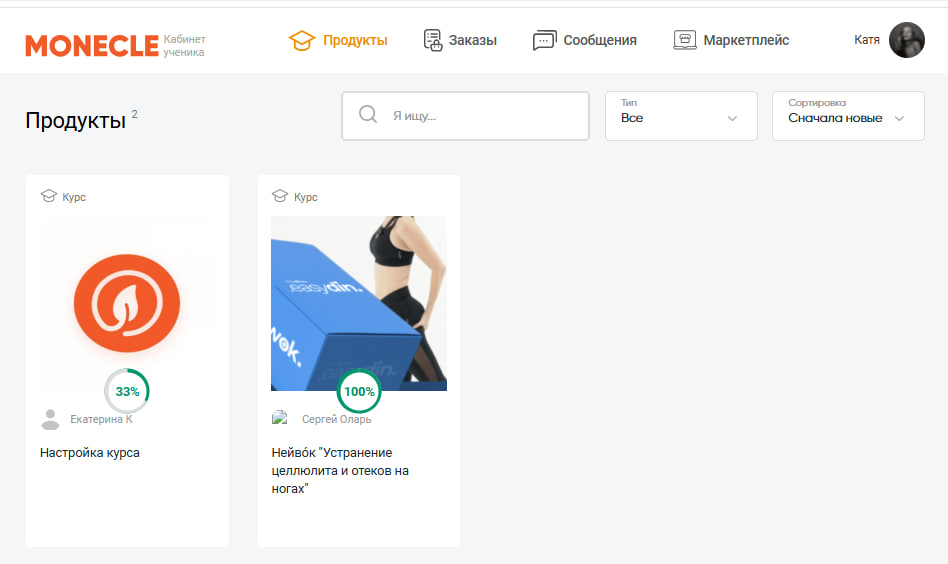Click the Marketplace storefront icon
This screenshot has width=948, height=564.
pyautogui.click(x=684, y=41)
